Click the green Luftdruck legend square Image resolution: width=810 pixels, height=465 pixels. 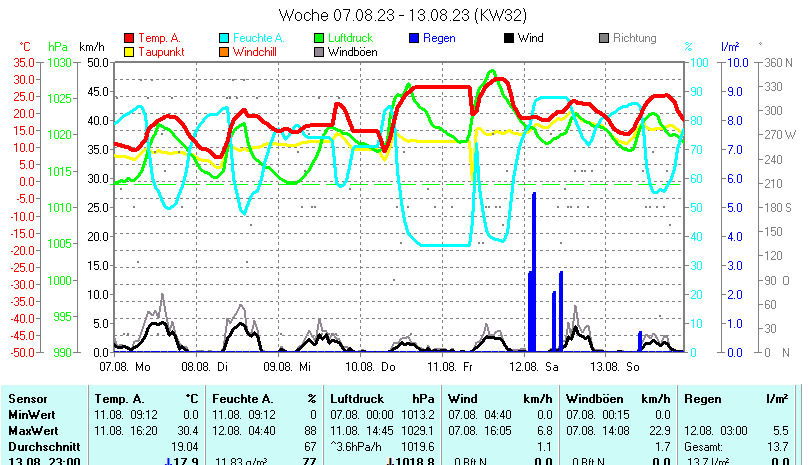pos(320,38)
